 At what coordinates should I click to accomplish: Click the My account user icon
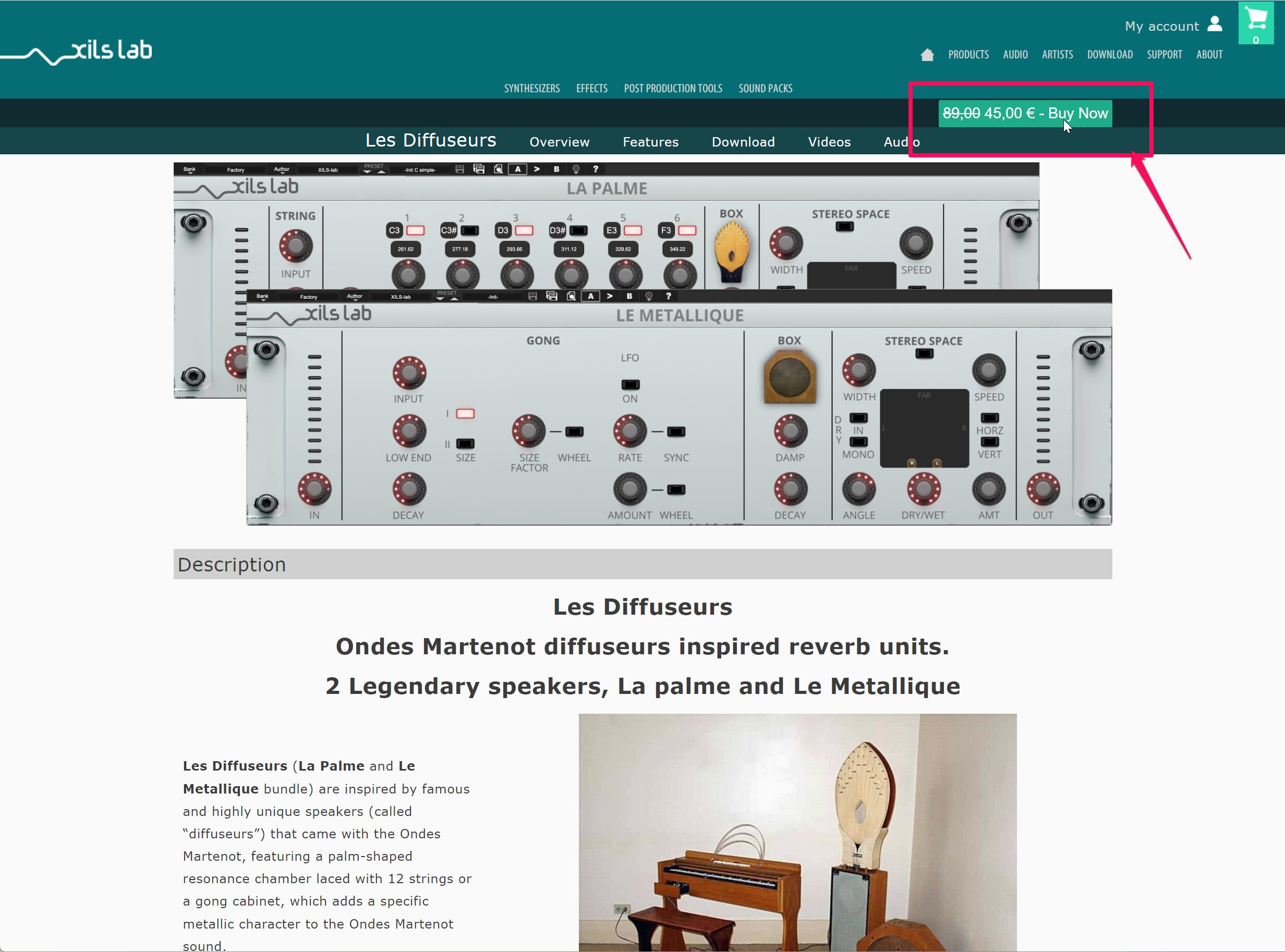click(x=1215, y=24)
